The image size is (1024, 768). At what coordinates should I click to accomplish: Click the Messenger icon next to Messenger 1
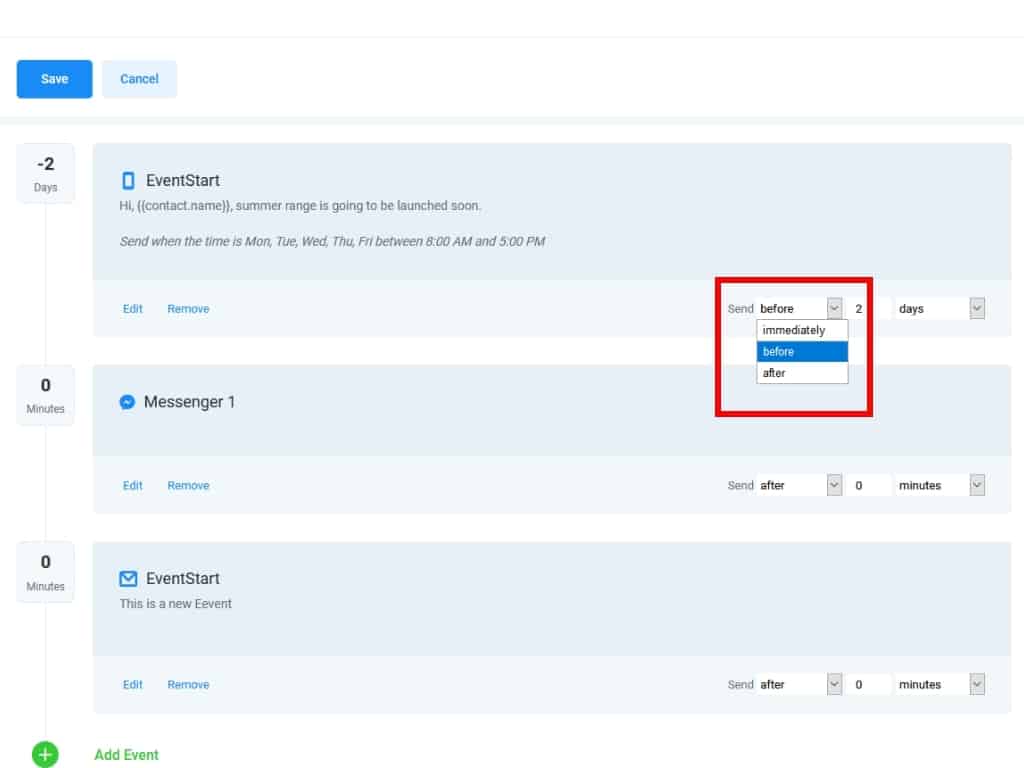pyautogui.click(x=127, y=402)
